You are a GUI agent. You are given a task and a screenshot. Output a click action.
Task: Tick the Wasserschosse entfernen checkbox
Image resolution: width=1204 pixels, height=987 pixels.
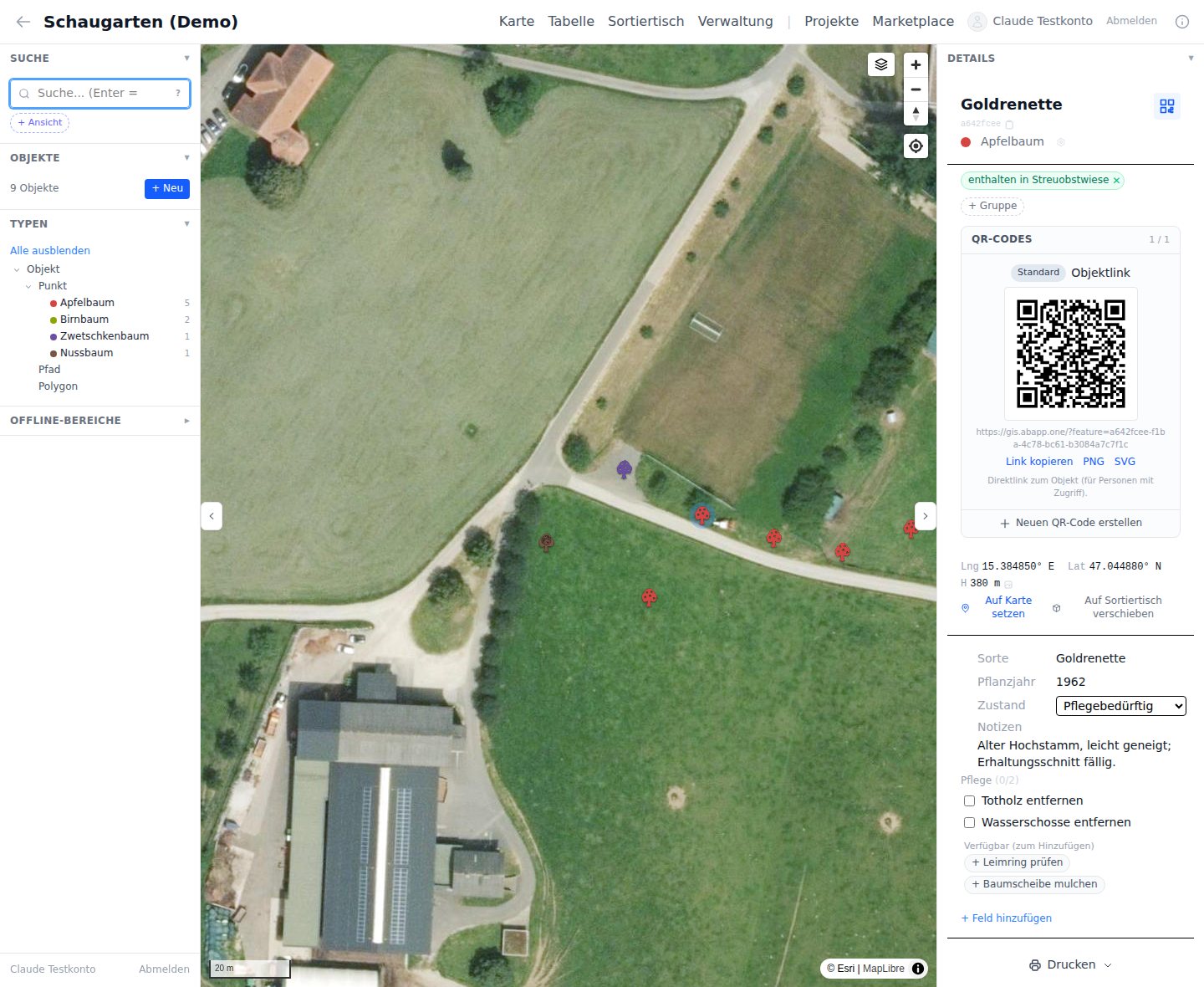pyautogui.click(x=970, y=822)
